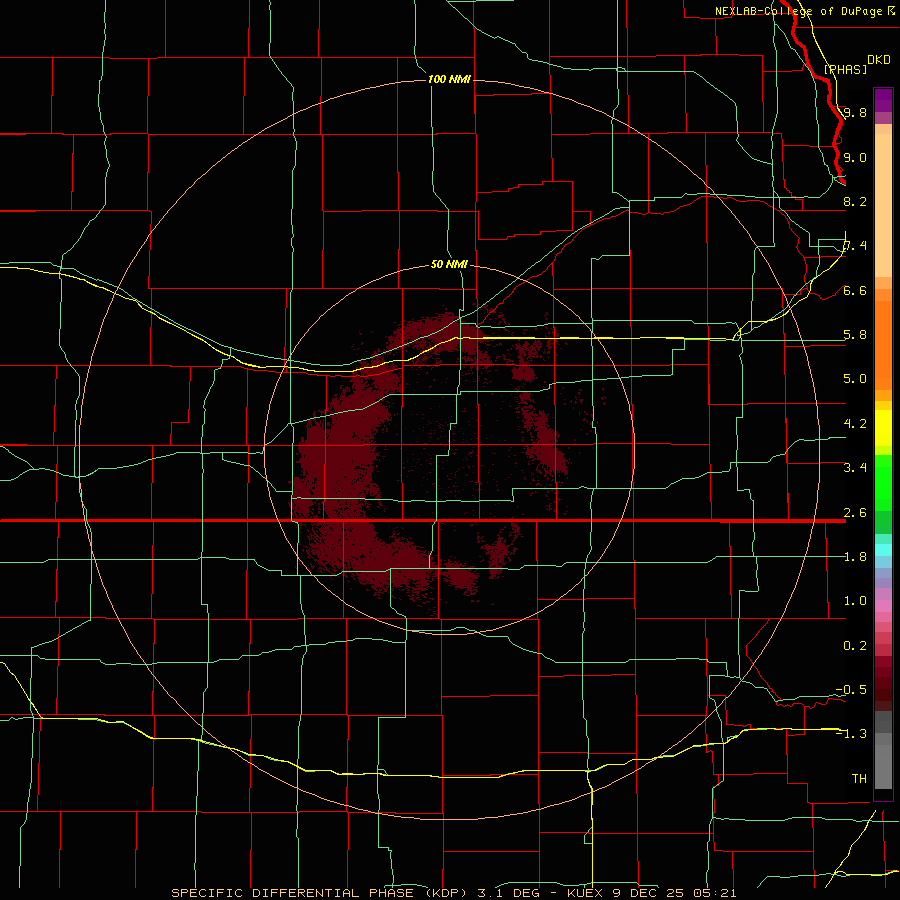This screenshot has width=900, height=900.
Task: Click the 50 NMI range ring label
Action: pyautogui.click(x=449, y=264)
